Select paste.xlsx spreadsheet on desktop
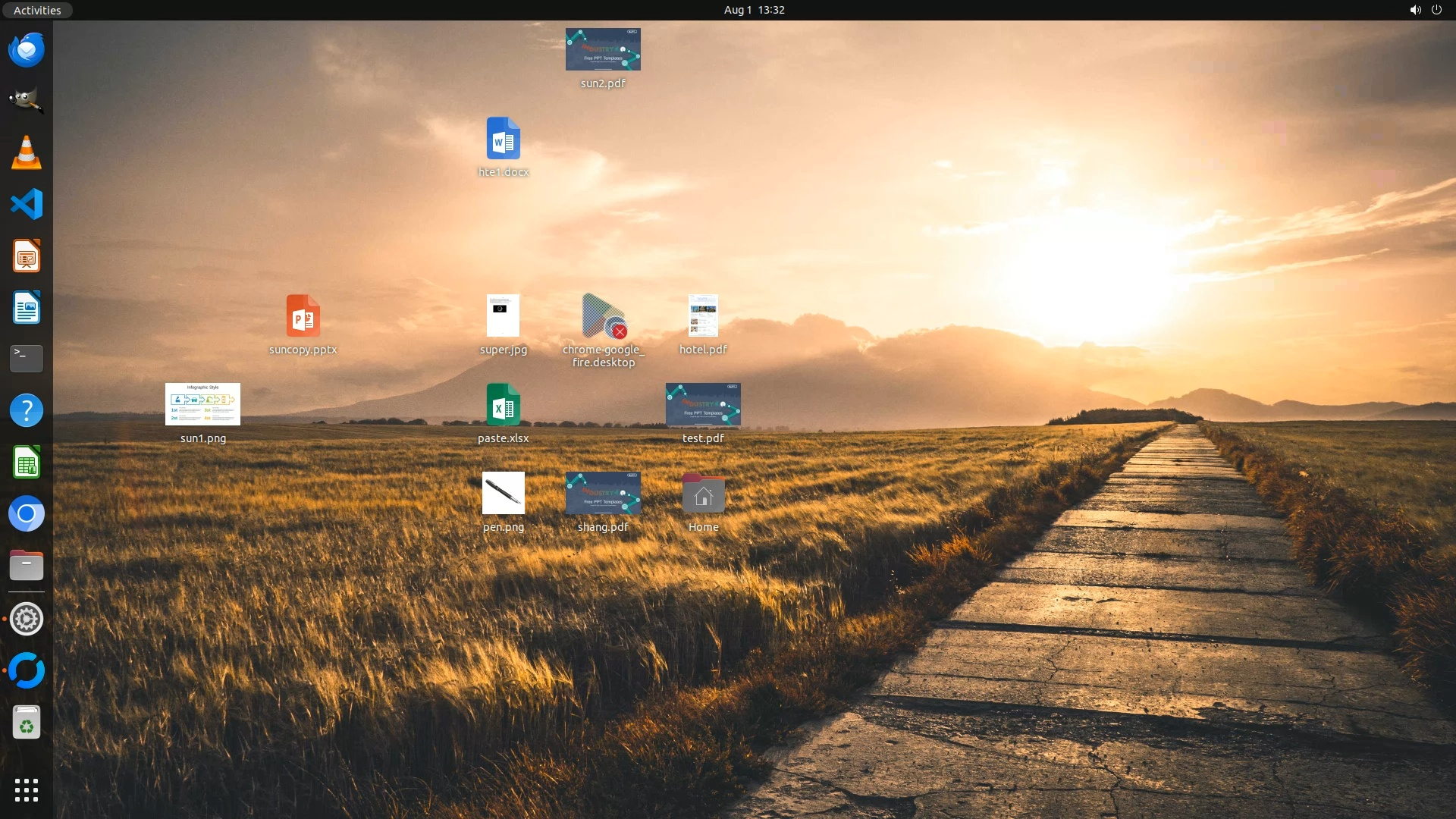The height and width of the screenshot is (819, 1456). [x=503, y=405]
